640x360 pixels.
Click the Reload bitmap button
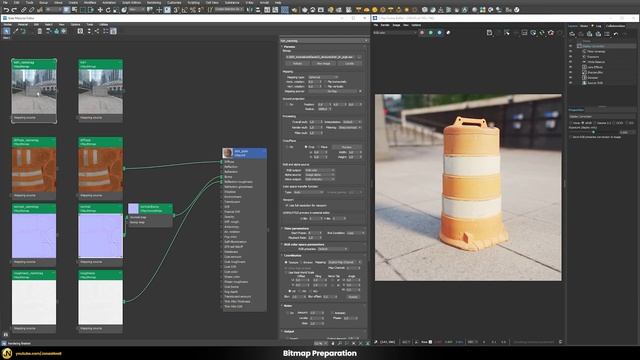(x=298, y=63)
